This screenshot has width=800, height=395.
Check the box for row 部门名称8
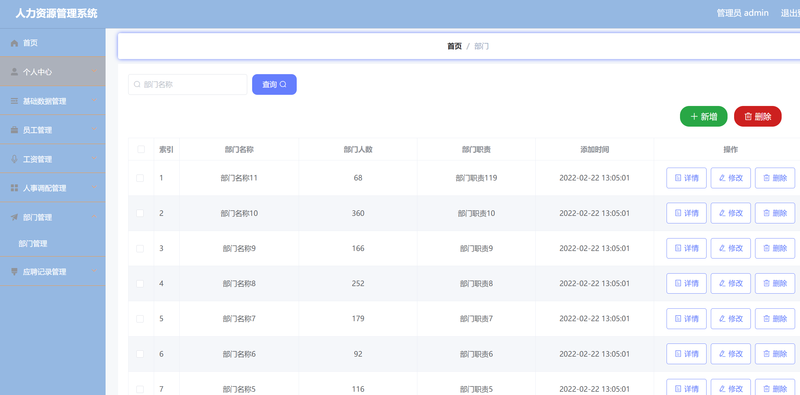[140, 283]
